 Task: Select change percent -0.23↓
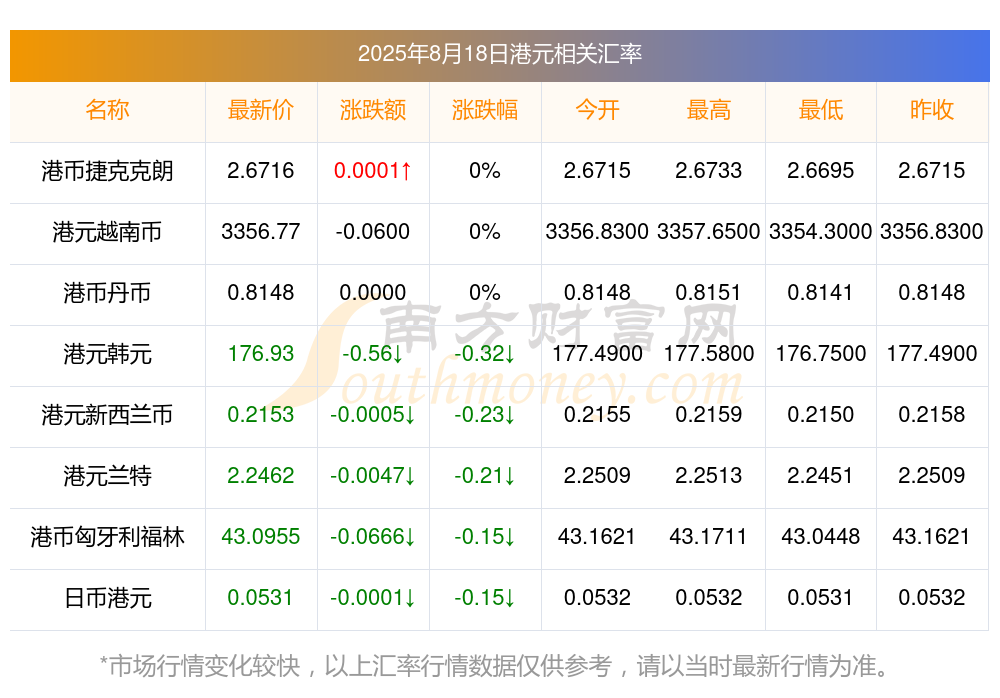485,415
